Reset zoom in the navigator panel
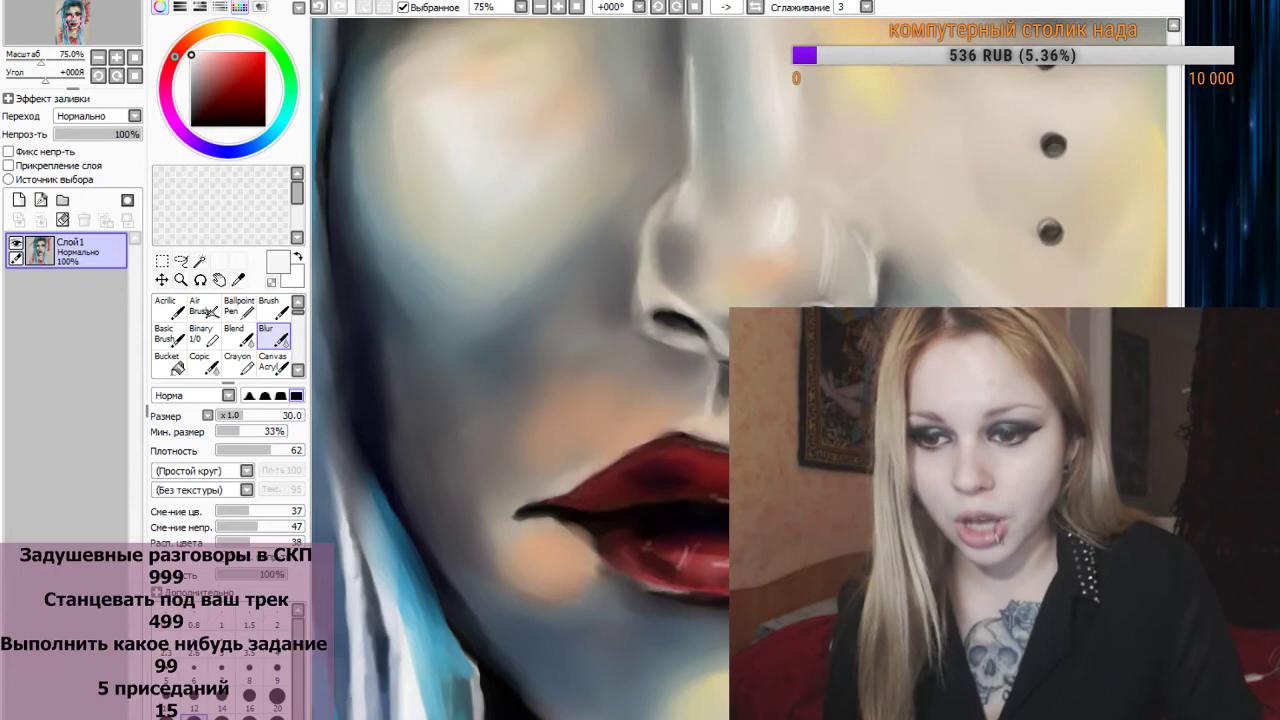The width and height of the screenshot is (1280, 720). (135, 57)
